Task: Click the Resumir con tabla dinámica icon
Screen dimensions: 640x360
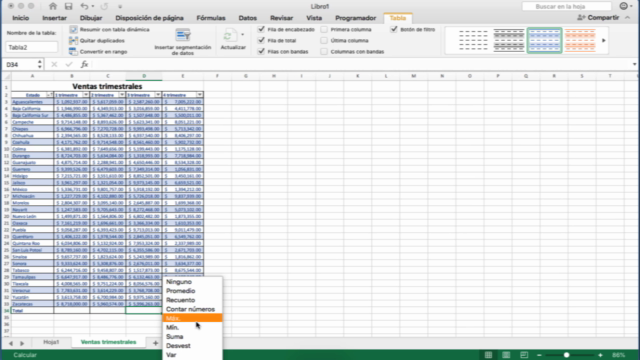Action: (73, 29)
